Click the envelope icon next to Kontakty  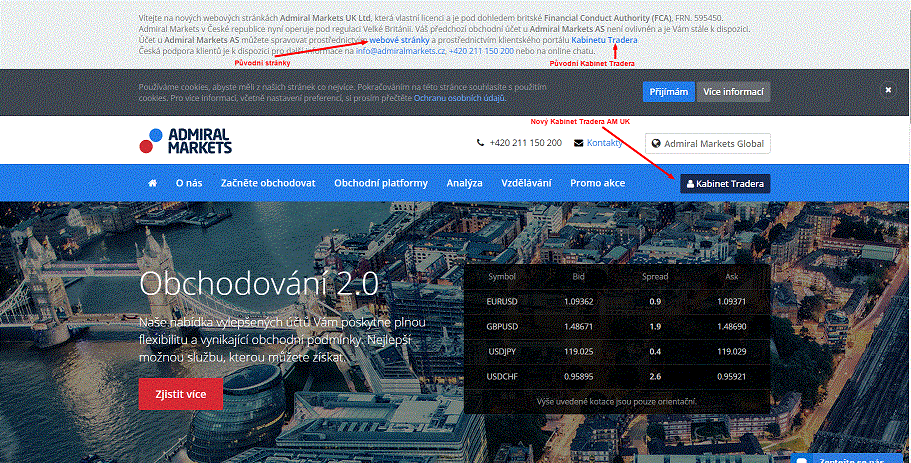[579, 143]
